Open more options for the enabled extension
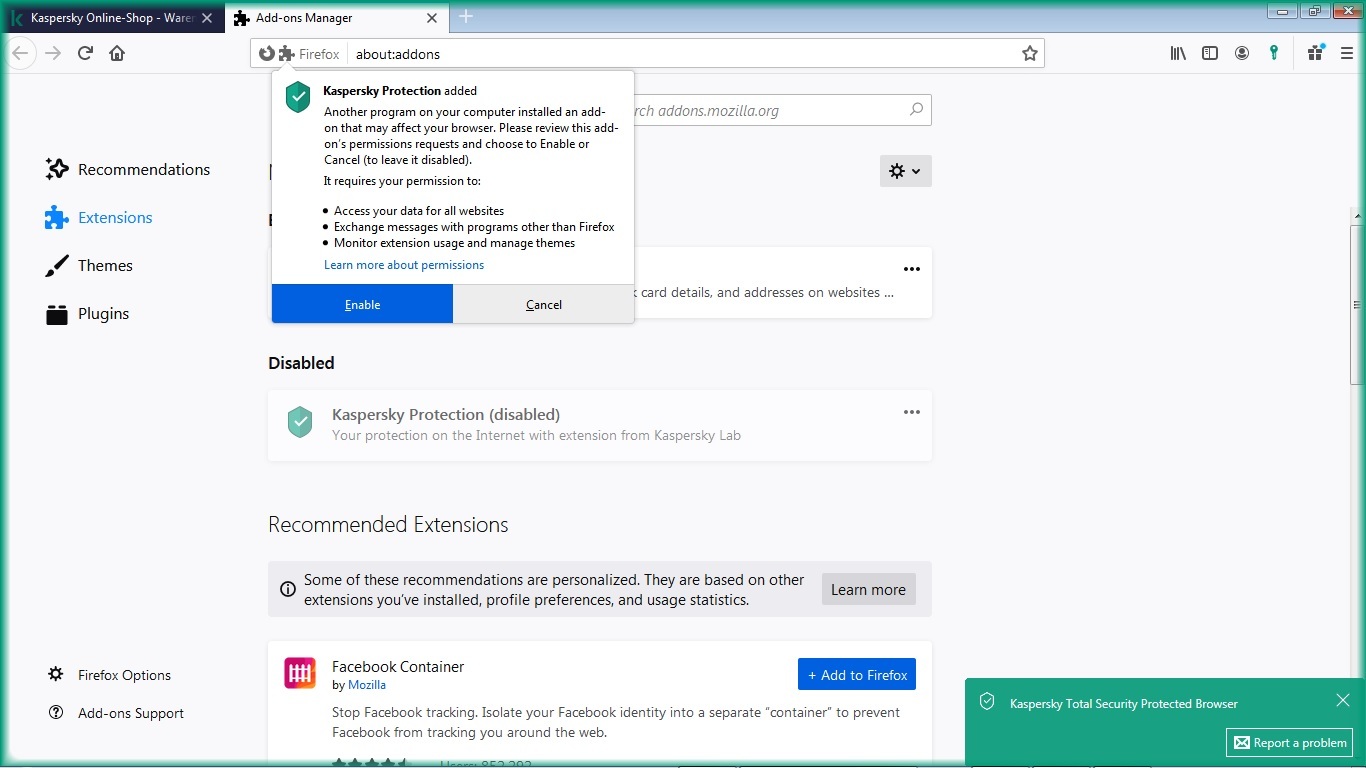Viewport: 1366px width, 768px height. [x=911, y=269]
